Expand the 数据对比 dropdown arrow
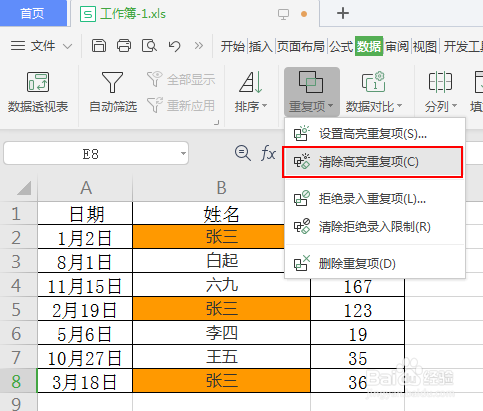The image size is (483, 411). coord(399,106)
